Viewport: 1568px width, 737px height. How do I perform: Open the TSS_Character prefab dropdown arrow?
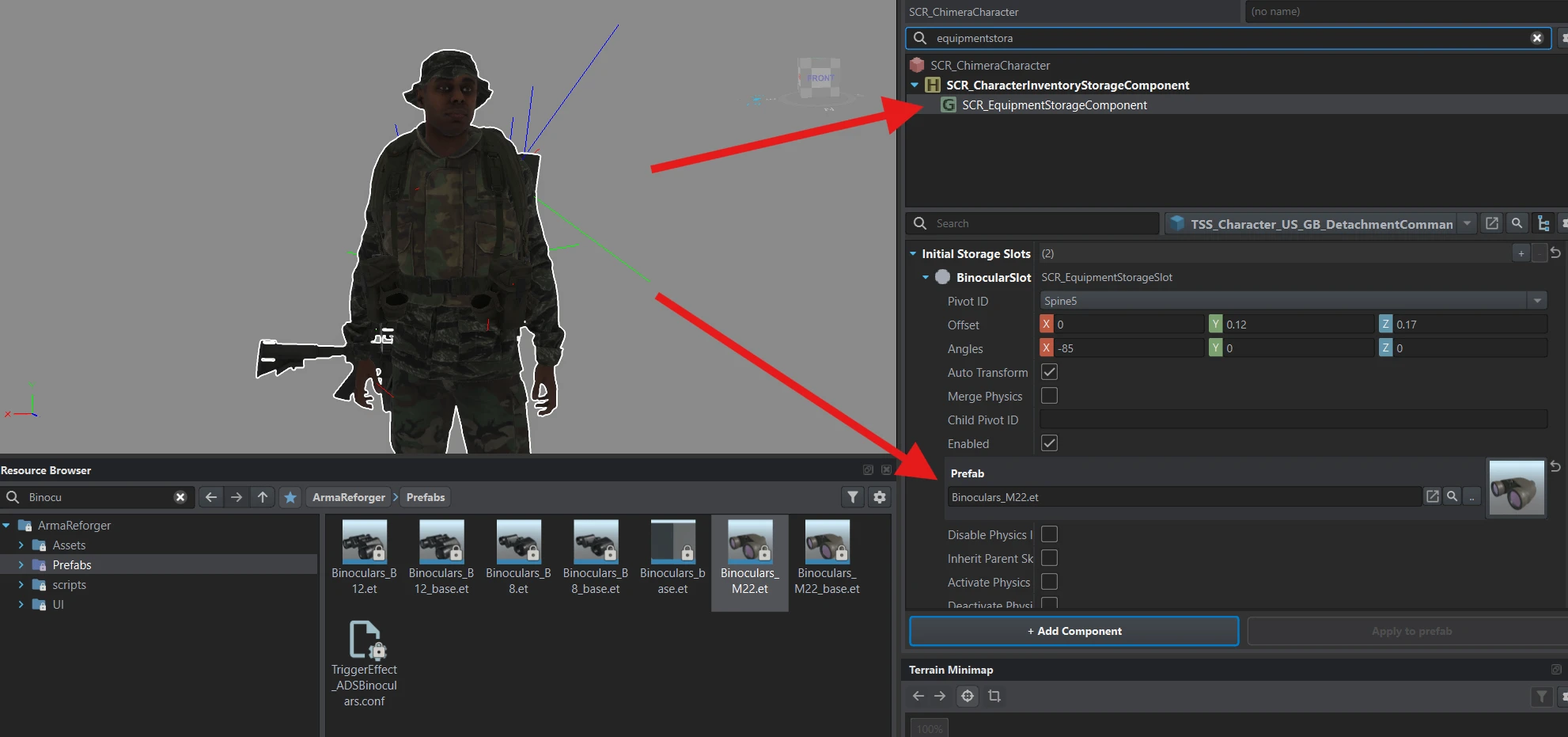tap(1467, 223)
